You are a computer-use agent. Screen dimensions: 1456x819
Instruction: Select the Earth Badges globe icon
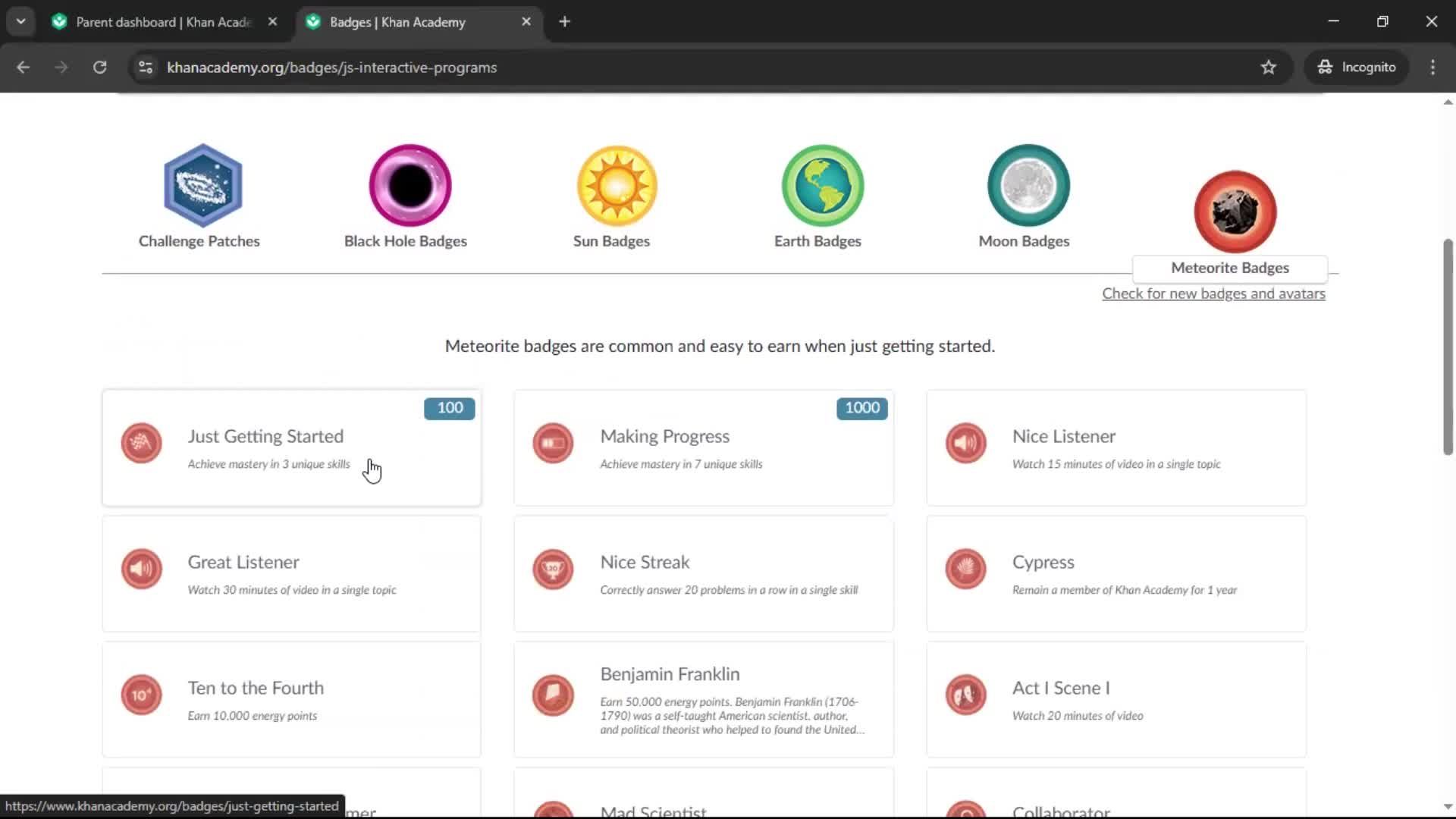823,186
